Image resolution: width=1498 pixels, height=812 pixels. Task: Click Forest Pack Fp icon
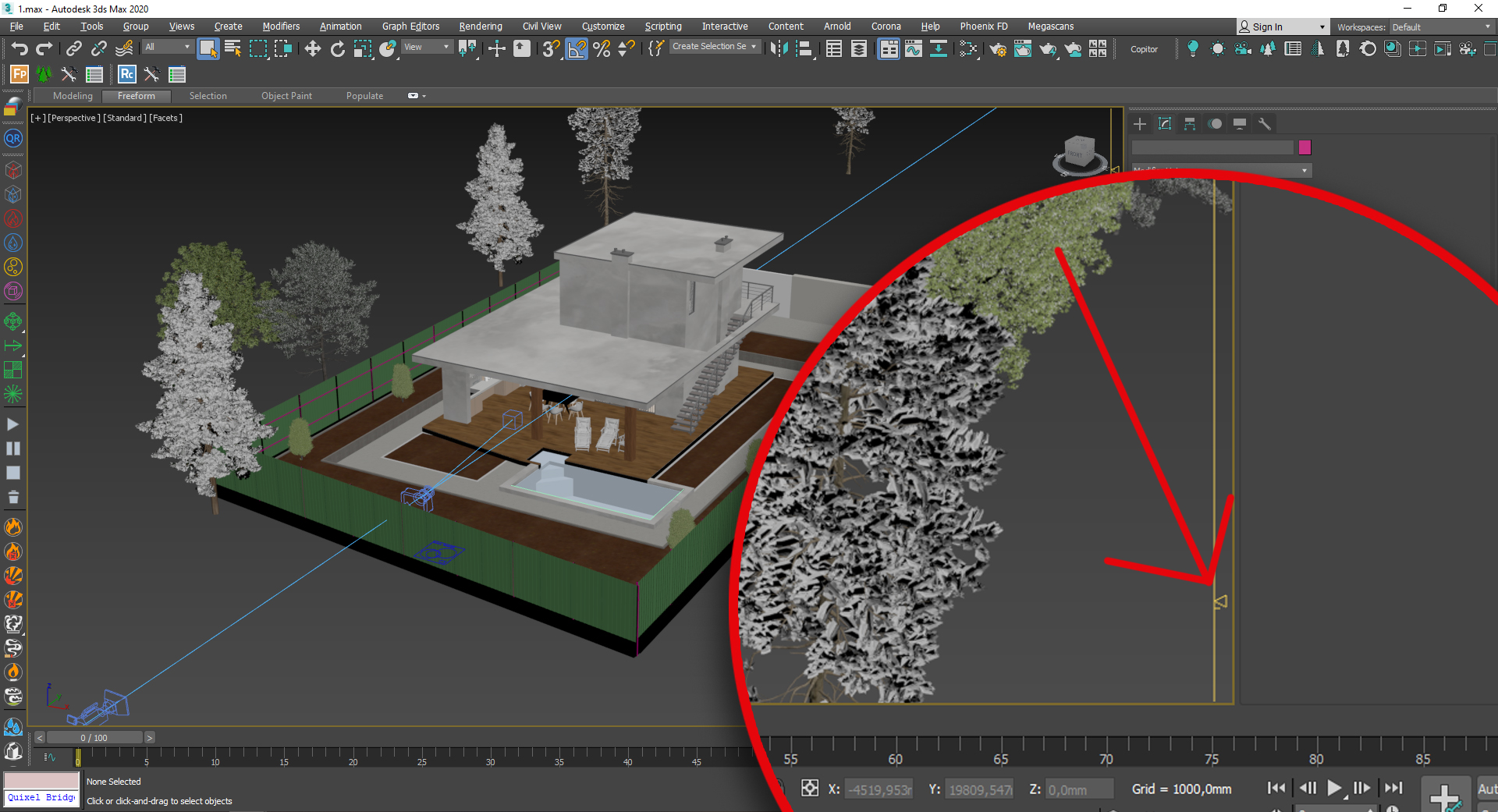pos(20,74)
